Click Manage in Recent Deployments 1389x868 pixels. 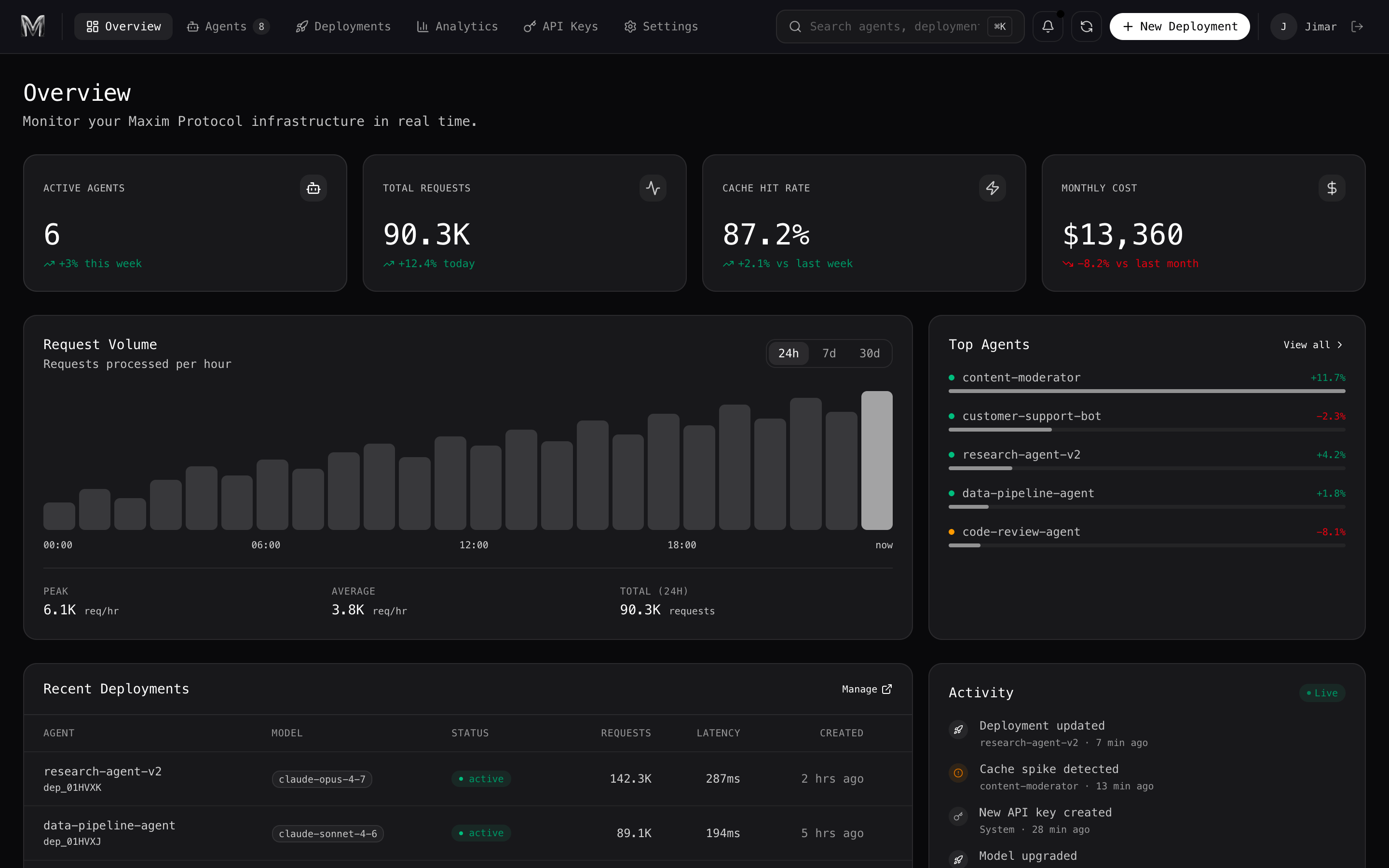point(867,689)
